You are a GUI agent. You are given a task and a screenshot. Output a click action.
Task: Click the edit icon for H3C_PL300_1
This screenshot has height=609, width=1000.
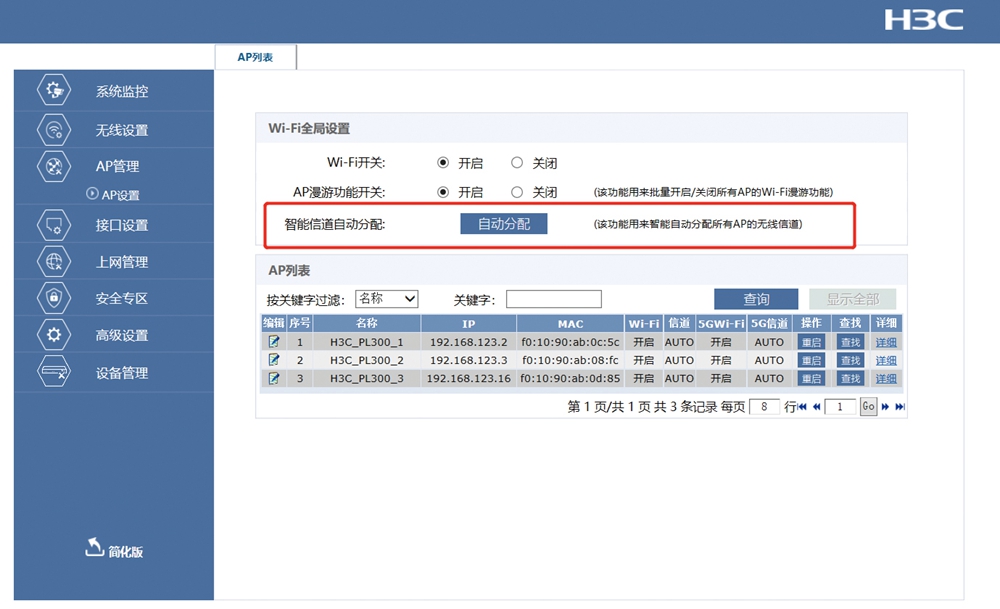tap(273, 342)
